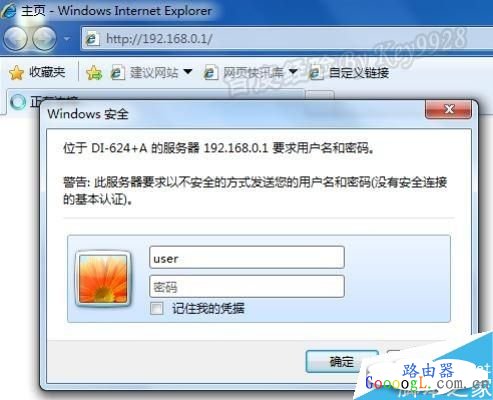Image resolution: width=493 pixels, height=400 pixels.
Task: Close the Windows 安全 dialog
Action: [448, 109]
